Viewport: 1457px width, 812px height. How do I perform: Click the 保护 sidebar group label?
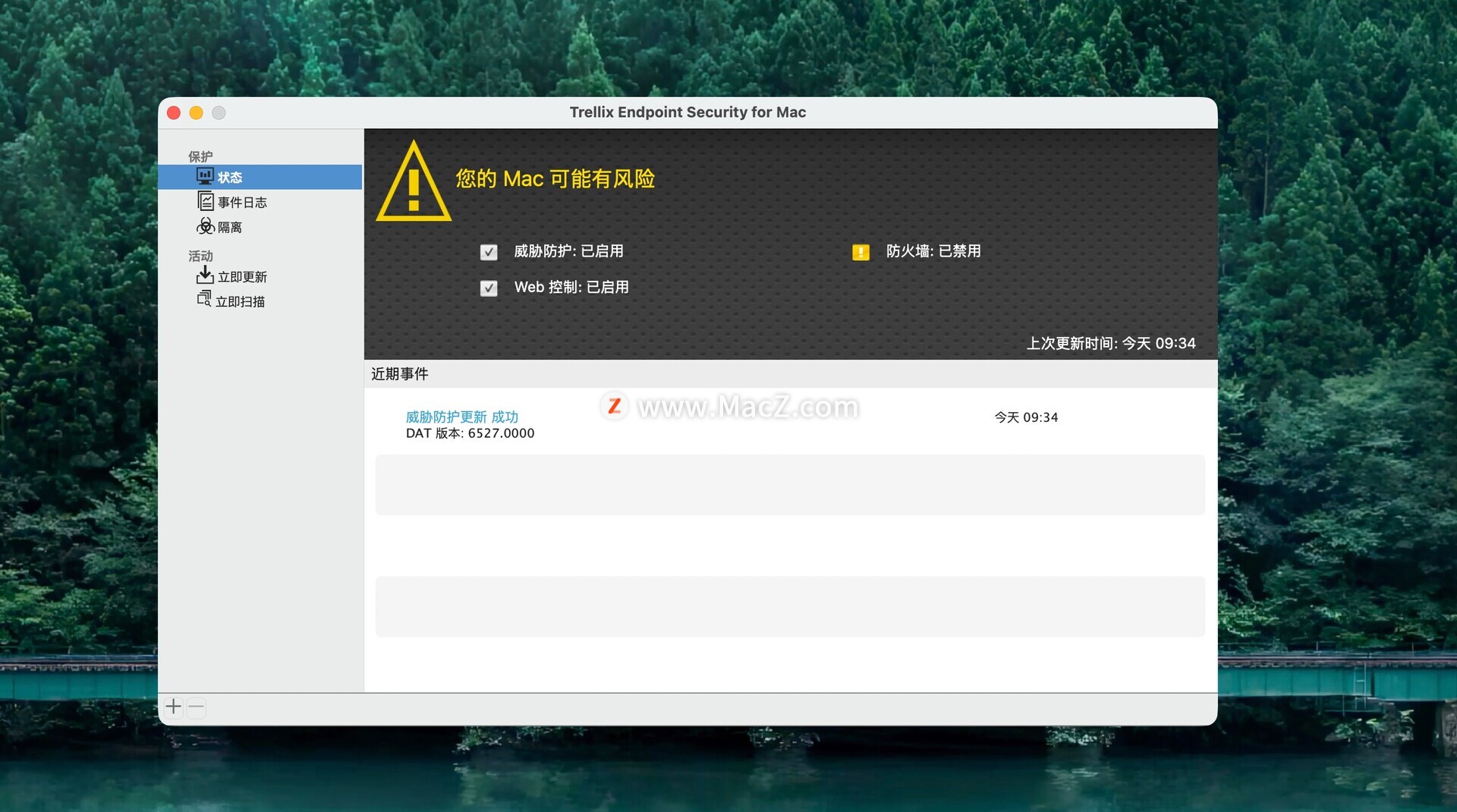tap(200, 156)
